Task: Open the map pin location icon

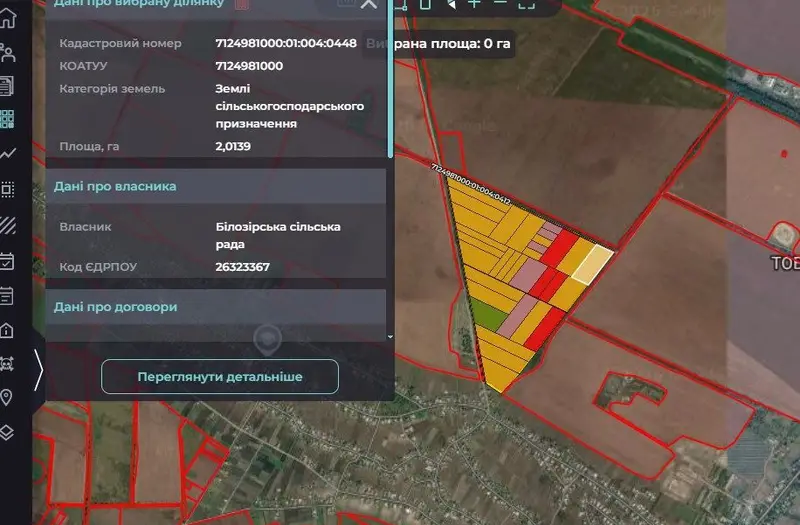Action: coord(6,397)
